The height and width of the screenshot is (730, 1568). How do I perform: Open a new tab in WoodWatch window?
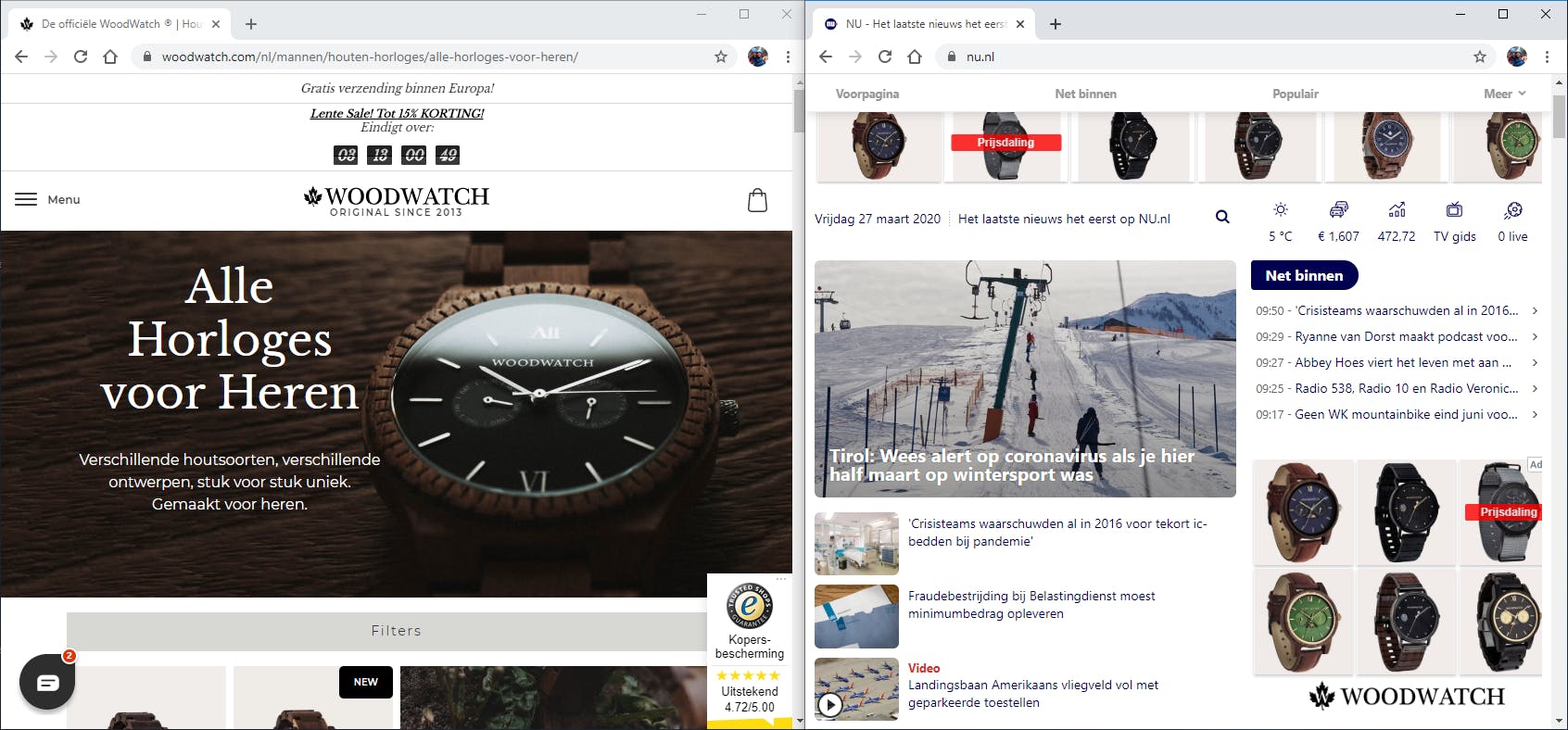pyautogui.click(x=251, y=24)
